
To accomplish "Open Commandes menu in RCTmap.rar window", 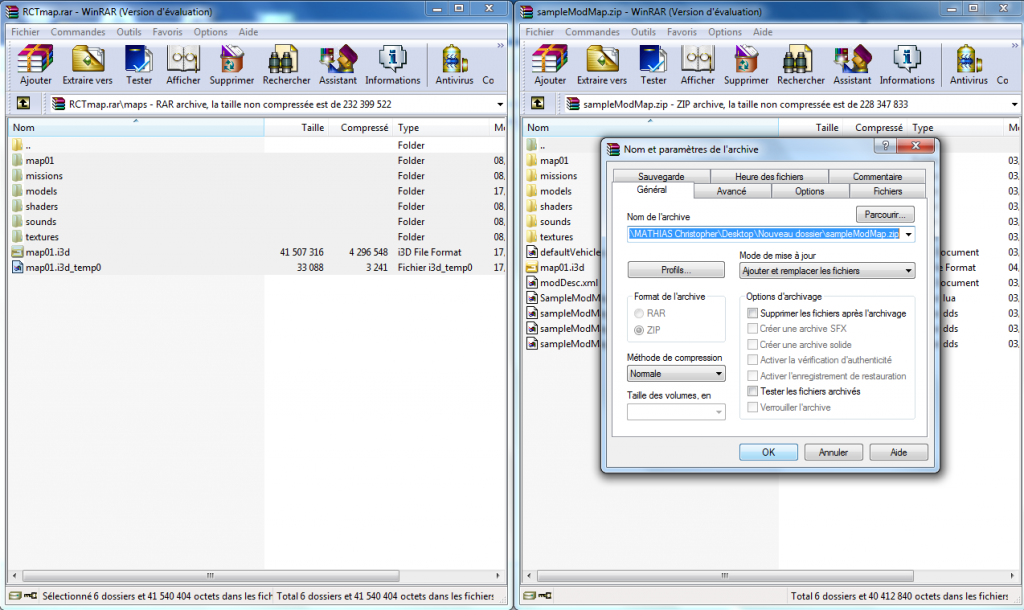I will (x=78, y=32).
